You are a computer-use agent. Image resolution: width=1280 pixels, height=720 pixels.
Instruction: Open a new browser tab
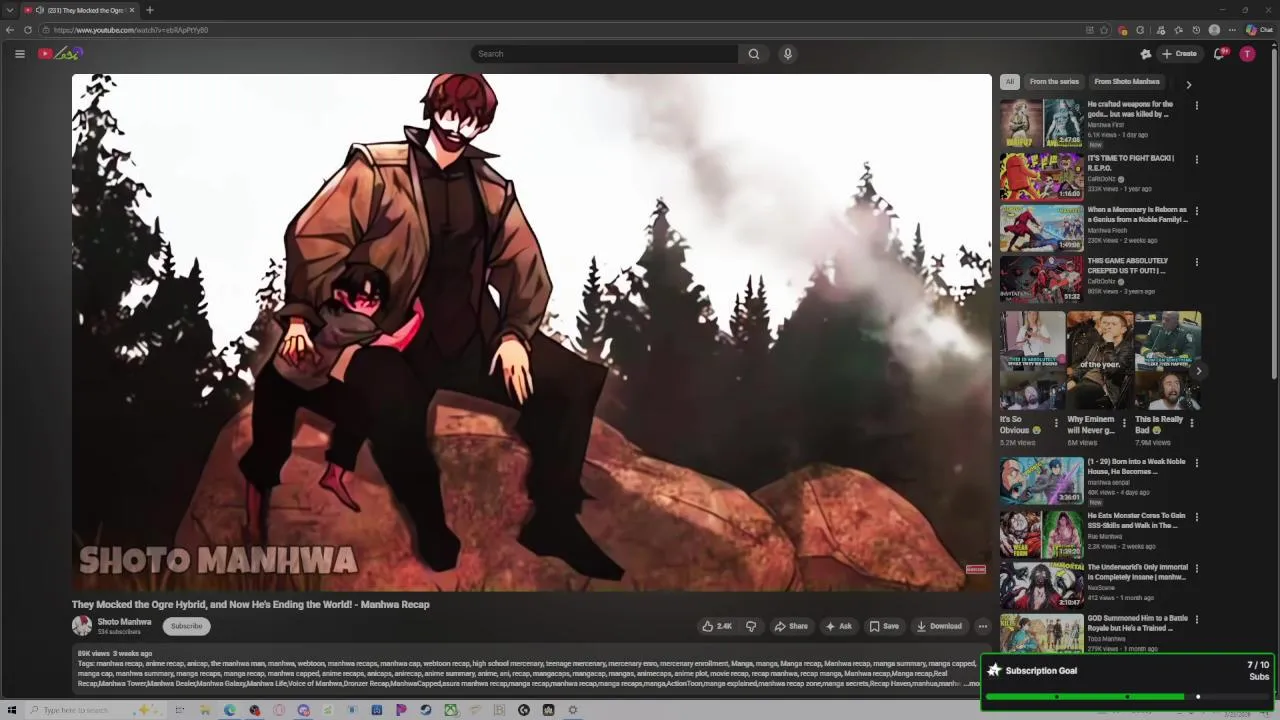click(149, 10)
